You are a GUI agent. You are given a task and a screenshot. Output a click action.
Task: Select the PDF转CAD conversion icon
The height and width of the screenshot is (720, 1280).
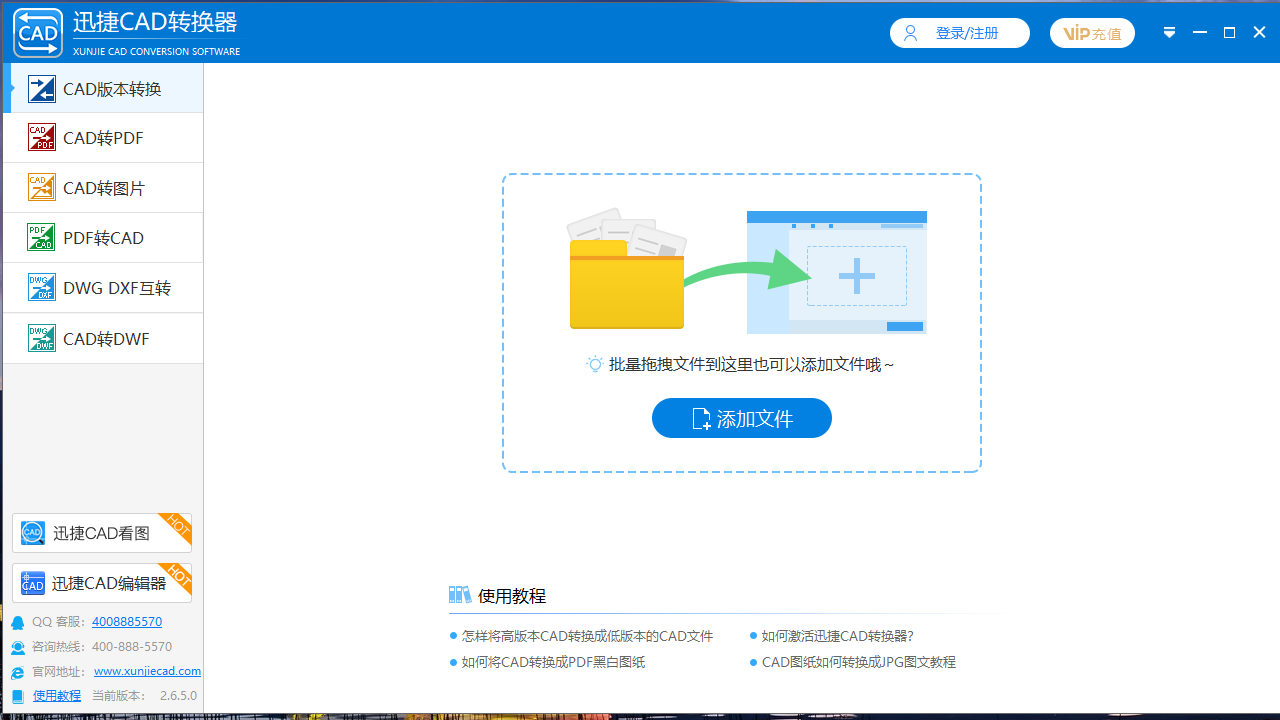pos(42,237)
